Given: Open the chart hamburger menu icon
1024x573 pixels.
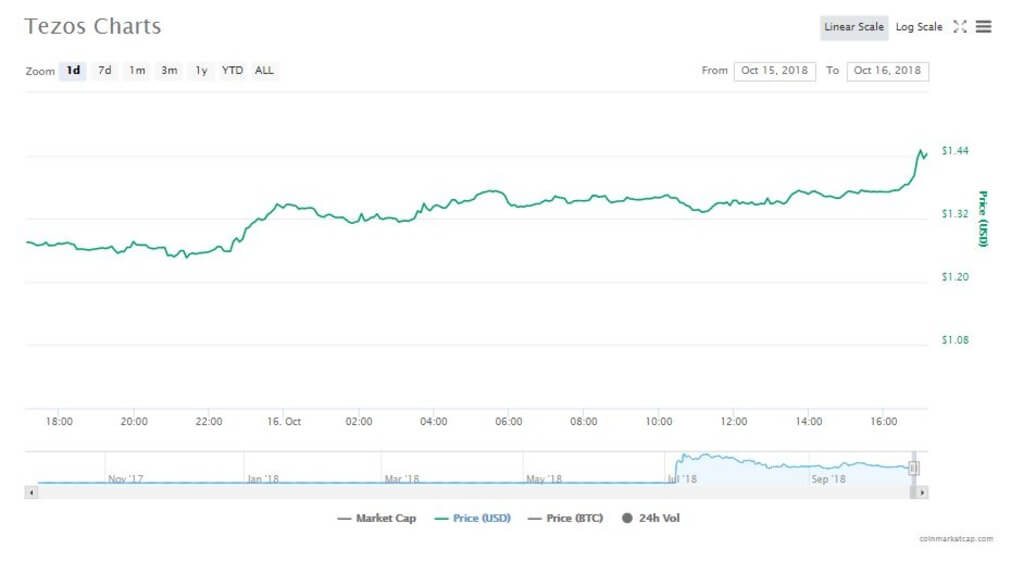Looking at the screenshot, I should [984, 27].
